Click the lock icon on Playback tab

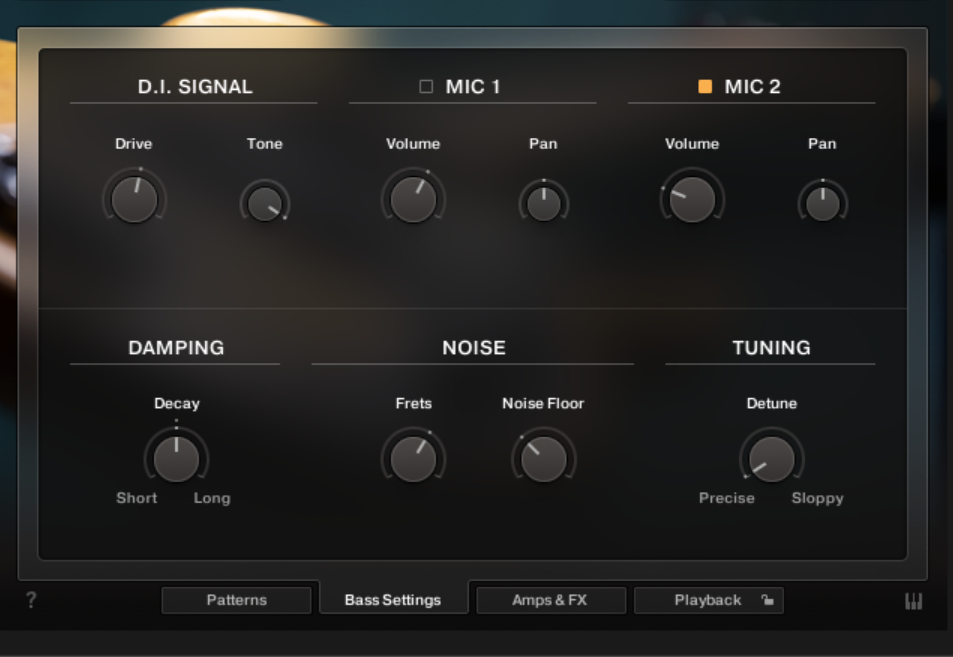coord(768,600)
